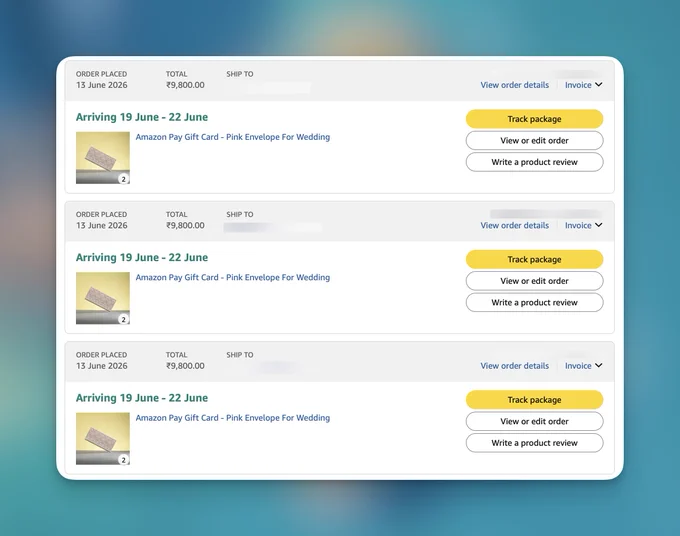Image resolution: width=680 pixels, height=536 pixels.
Task: Click quantity badge 2 on bottom order thumbnail
Action: (124, 460)
